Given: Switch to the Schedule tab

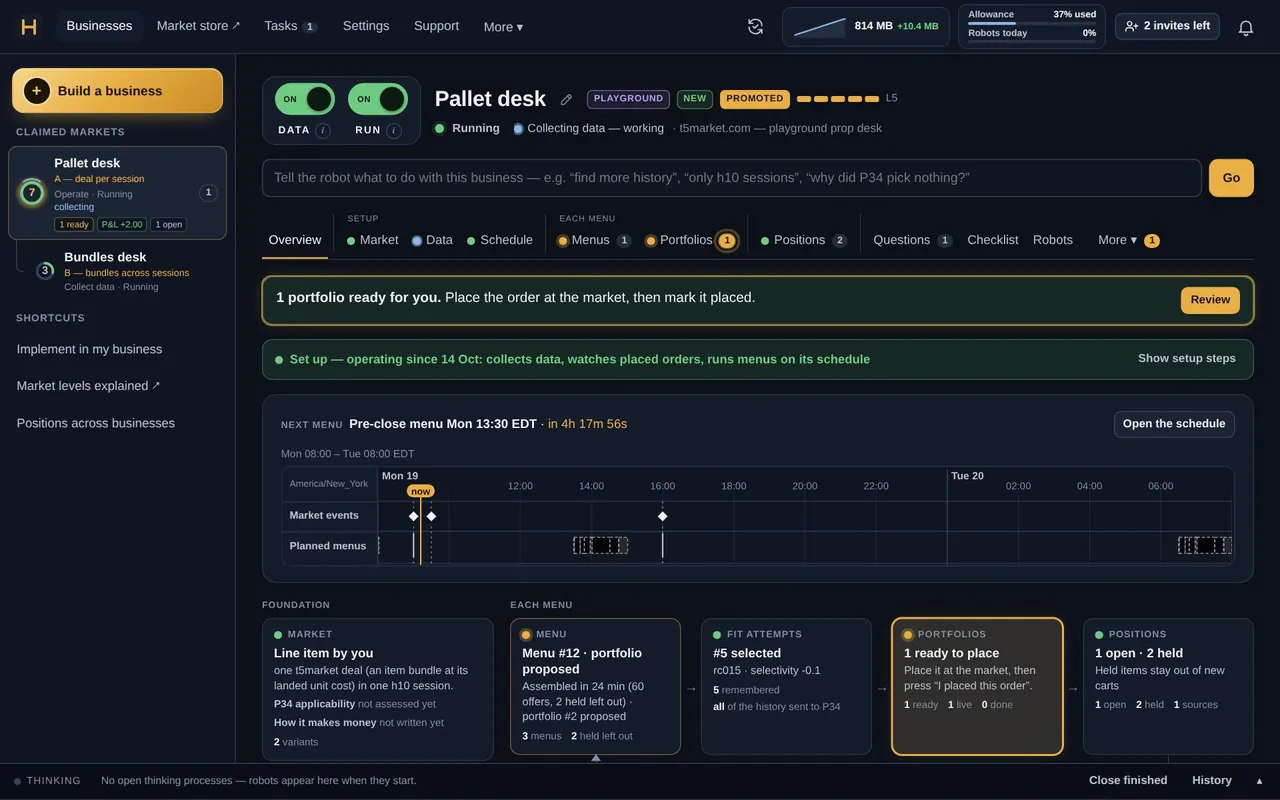Looking at the screenshot, I should click(x=499, y=240).
